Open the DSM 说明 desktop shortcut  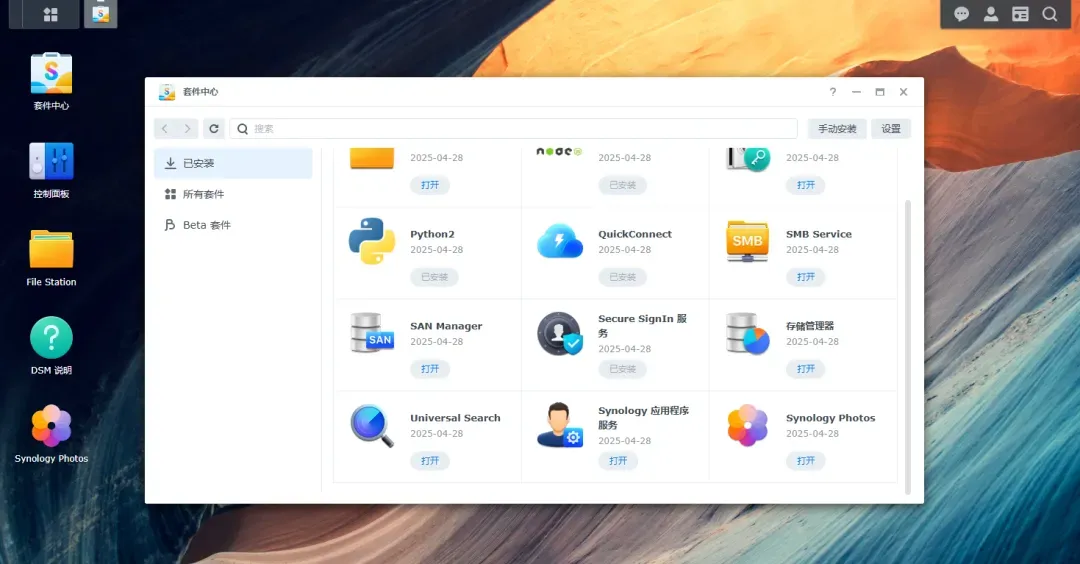[51, 346]
